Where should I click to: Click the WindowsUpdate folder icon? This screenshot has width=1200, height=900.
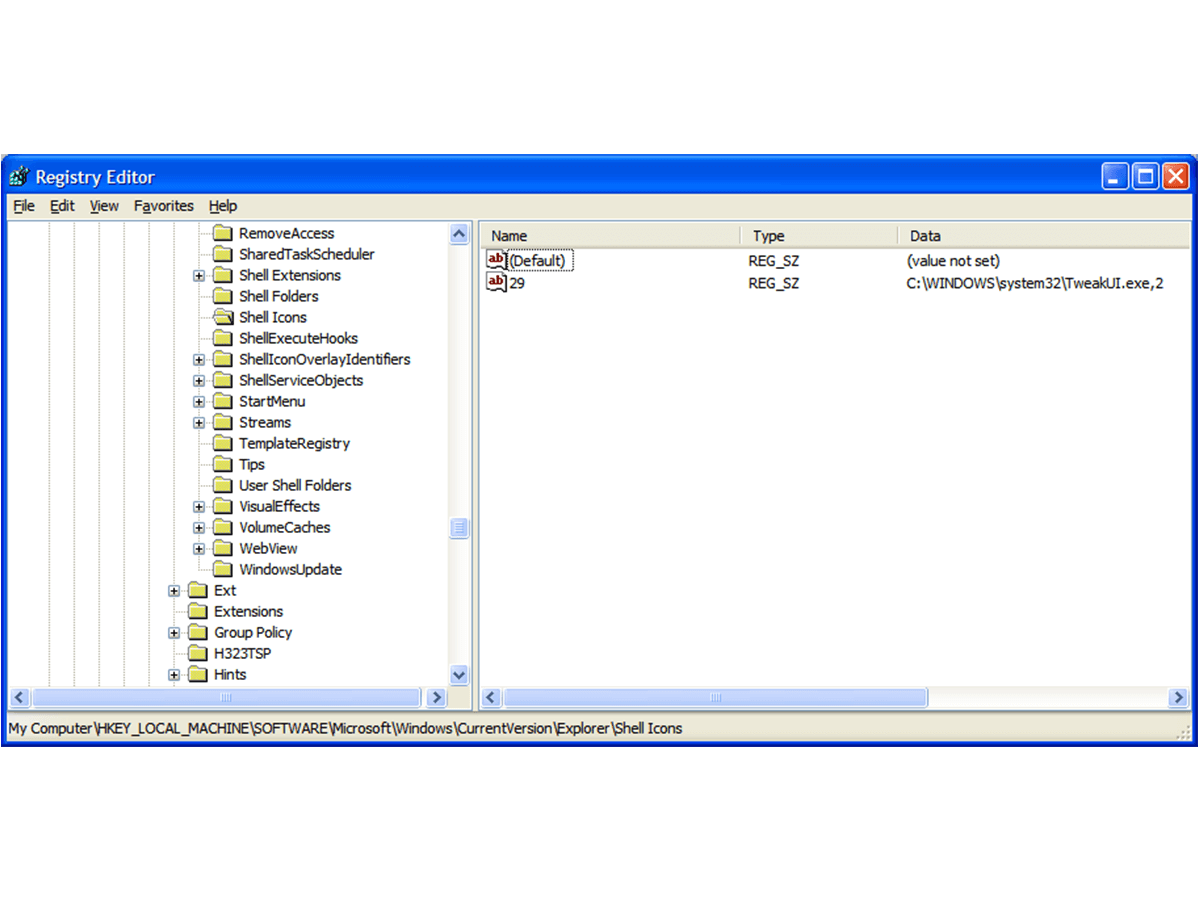point(222,569)
